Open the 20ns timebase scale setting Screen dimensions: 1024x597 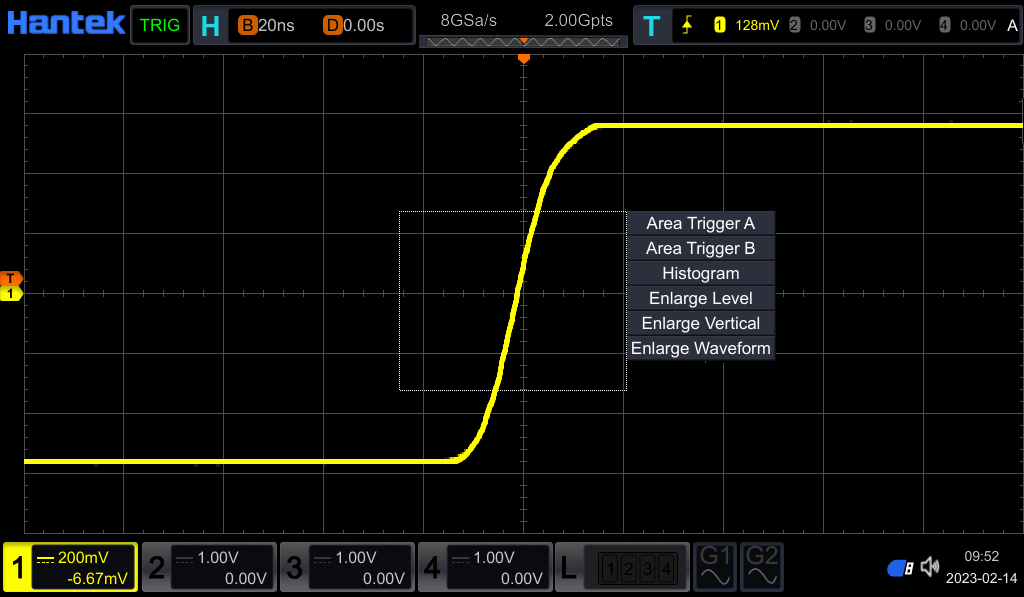[266, 25]
